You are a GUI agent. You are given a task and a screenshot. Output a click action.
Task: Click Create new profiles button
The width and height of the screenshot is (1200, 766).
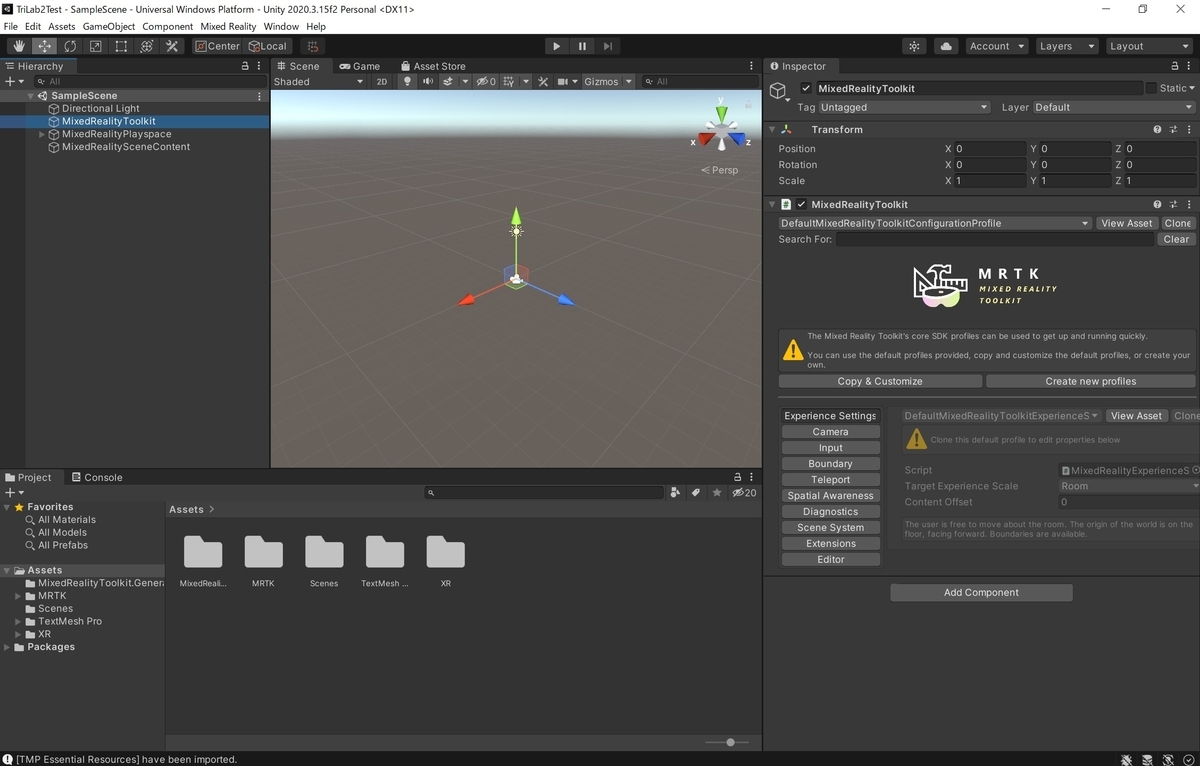(x=1091, y=381)
